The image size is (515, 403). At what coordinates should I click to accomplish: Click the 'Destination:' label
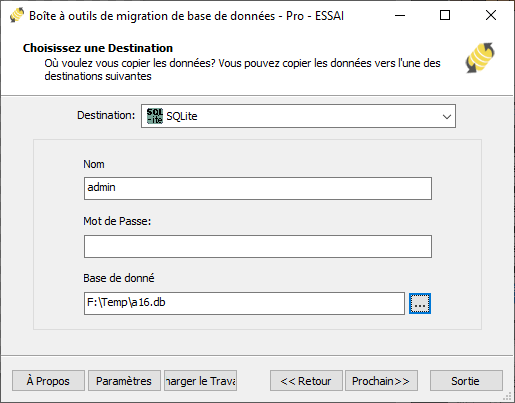[106, 115]
